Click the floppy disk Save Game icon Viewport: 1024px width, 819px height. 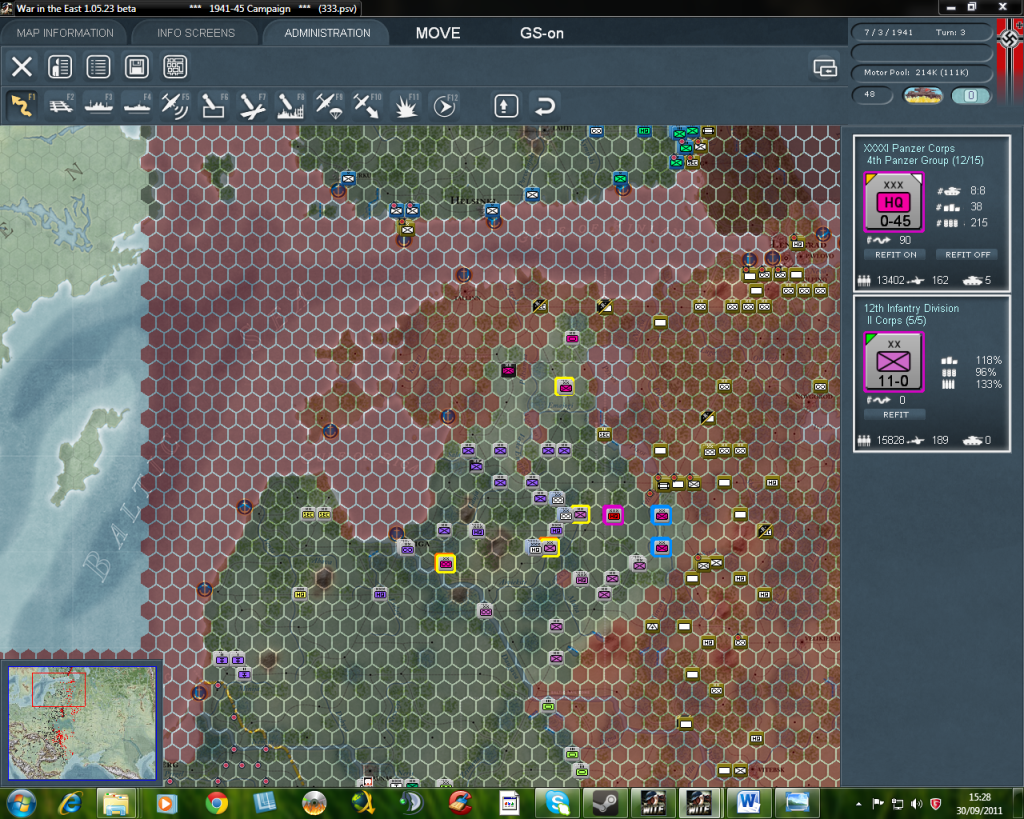(x=136, y=67)
